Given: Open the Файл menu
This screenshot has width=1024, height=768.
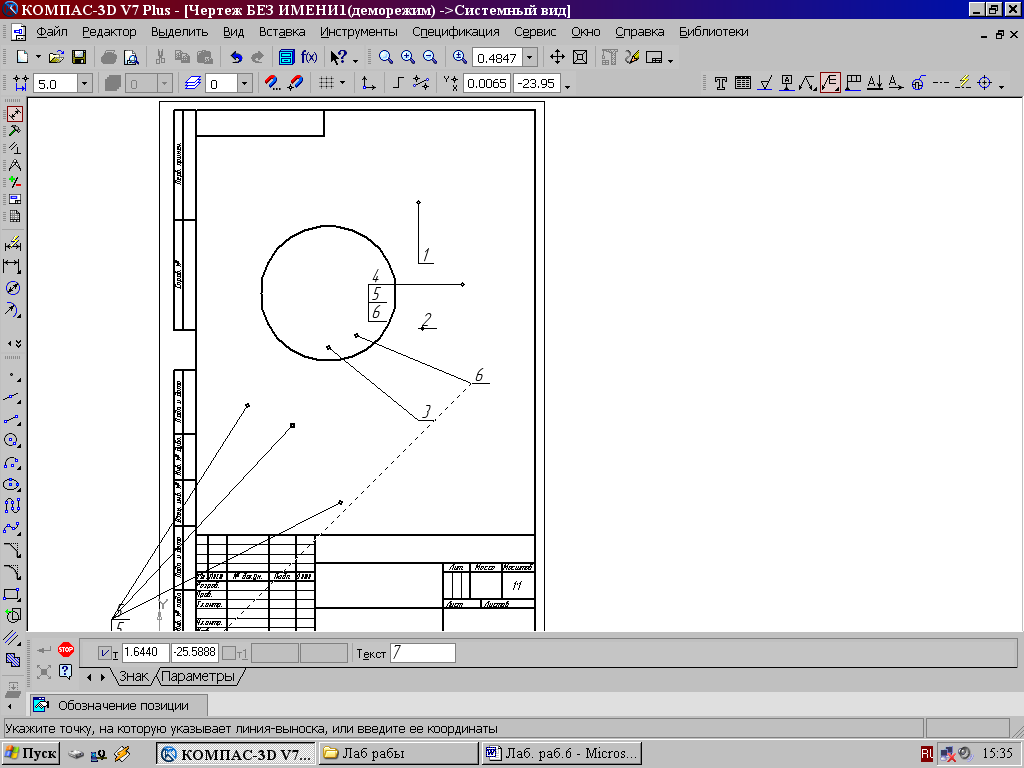Looking at the screenshot, I should pyautogui.click(x=52, y=32).
